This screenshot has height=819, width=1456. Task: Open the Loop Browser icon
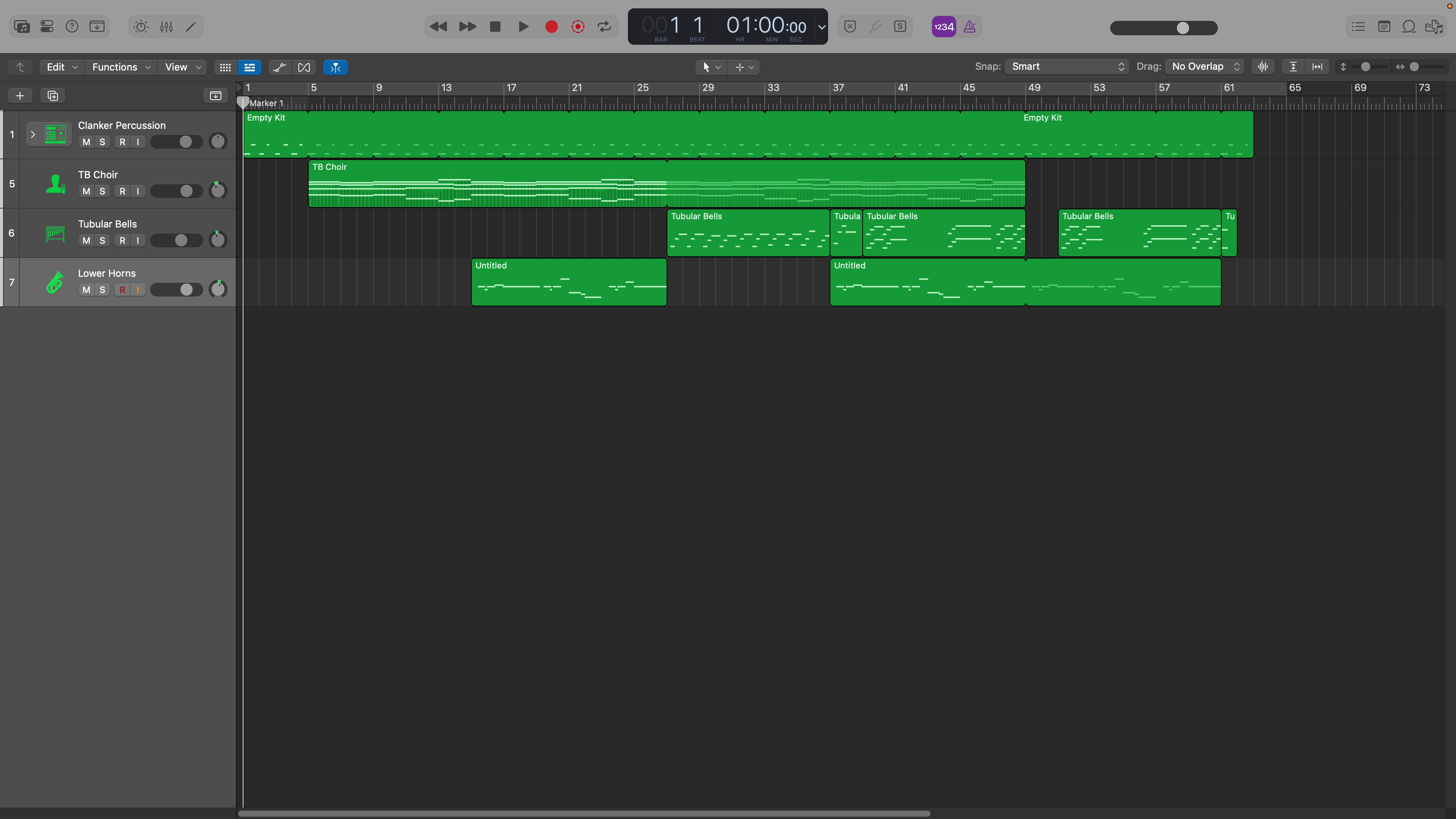pyautogui.click(x=1409, y=27)
